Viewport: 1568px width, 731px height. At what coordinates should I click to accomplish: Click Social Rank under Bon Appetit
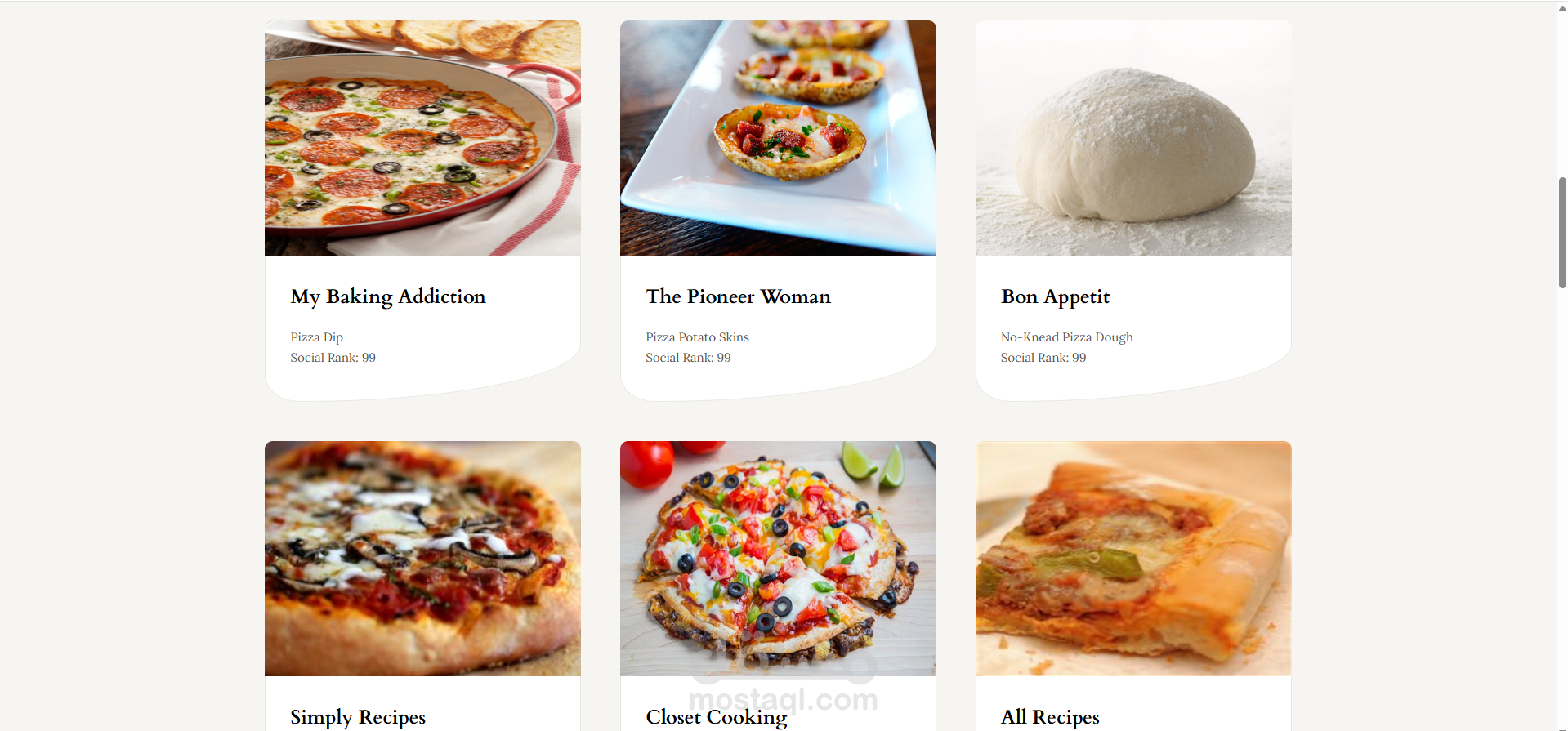[x=1043, y=358]
